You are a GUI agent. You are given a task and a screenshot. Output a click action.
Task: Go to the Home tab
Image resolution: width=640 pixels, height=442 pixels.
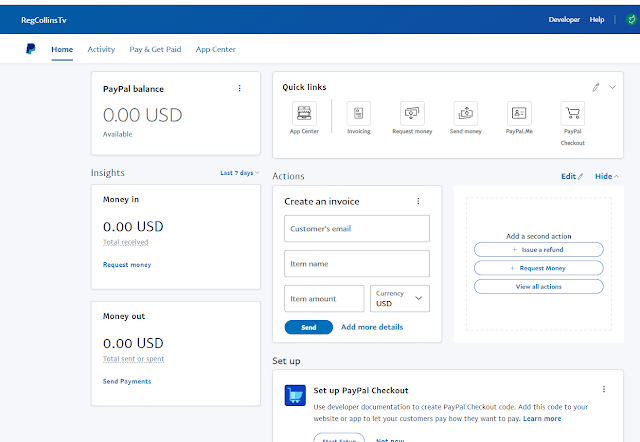click(x=62, y=49)
